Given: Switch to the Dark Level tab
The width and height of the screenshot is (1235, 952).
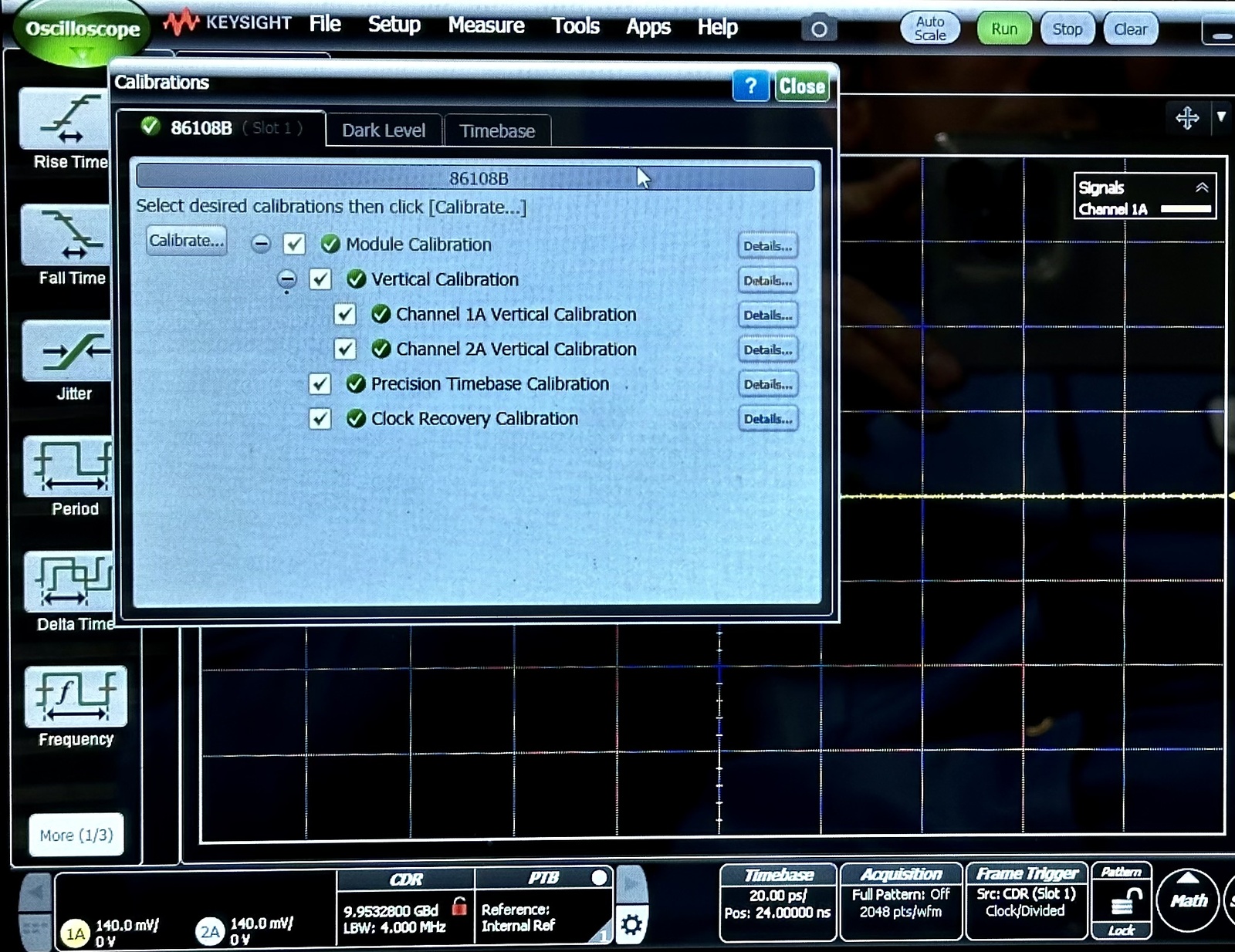Looking at the screenshot, I should pos(384,130).
